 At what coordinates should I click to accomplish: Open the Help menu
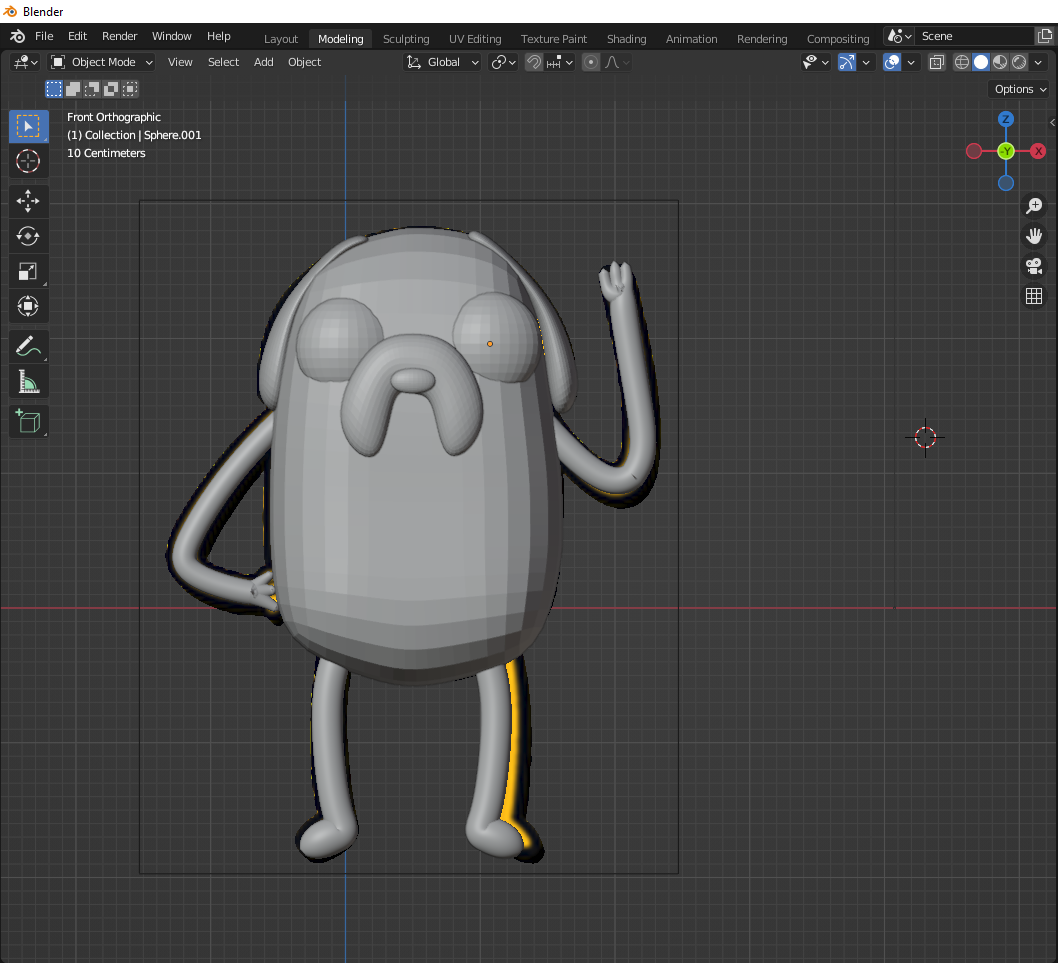(x=219, y=36)
